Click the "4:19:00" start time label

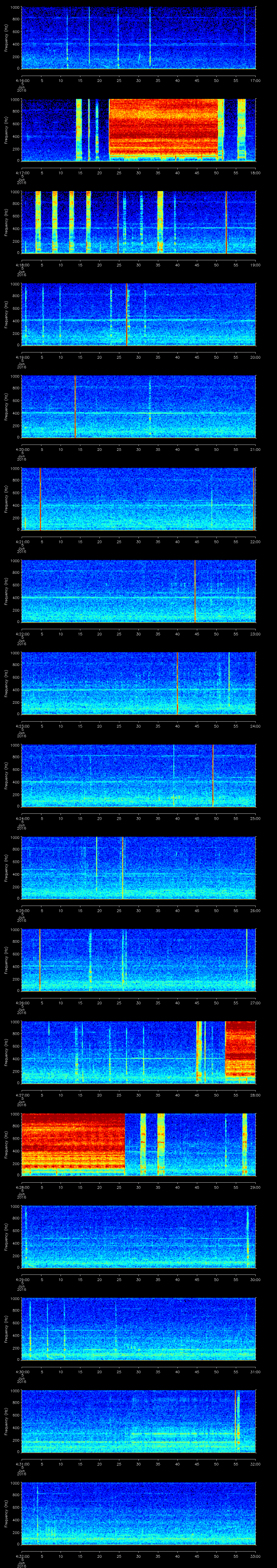(22, 357)
